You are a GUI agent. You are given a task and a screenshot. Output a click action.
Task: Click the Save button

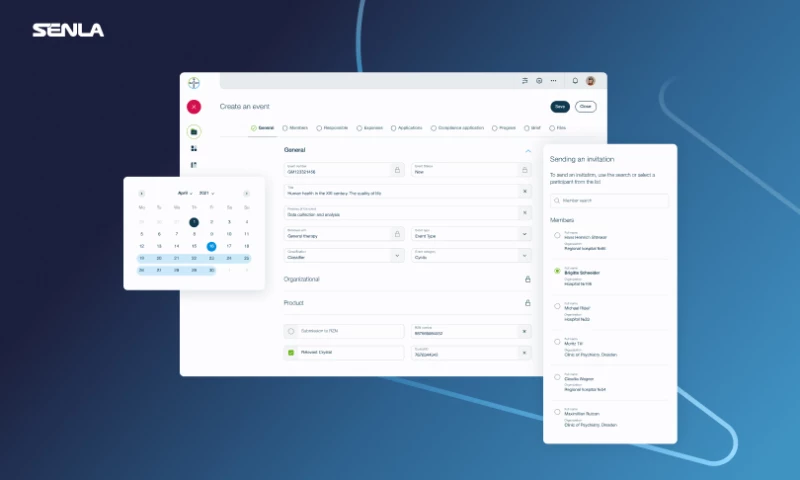click(x=560, y=107)
